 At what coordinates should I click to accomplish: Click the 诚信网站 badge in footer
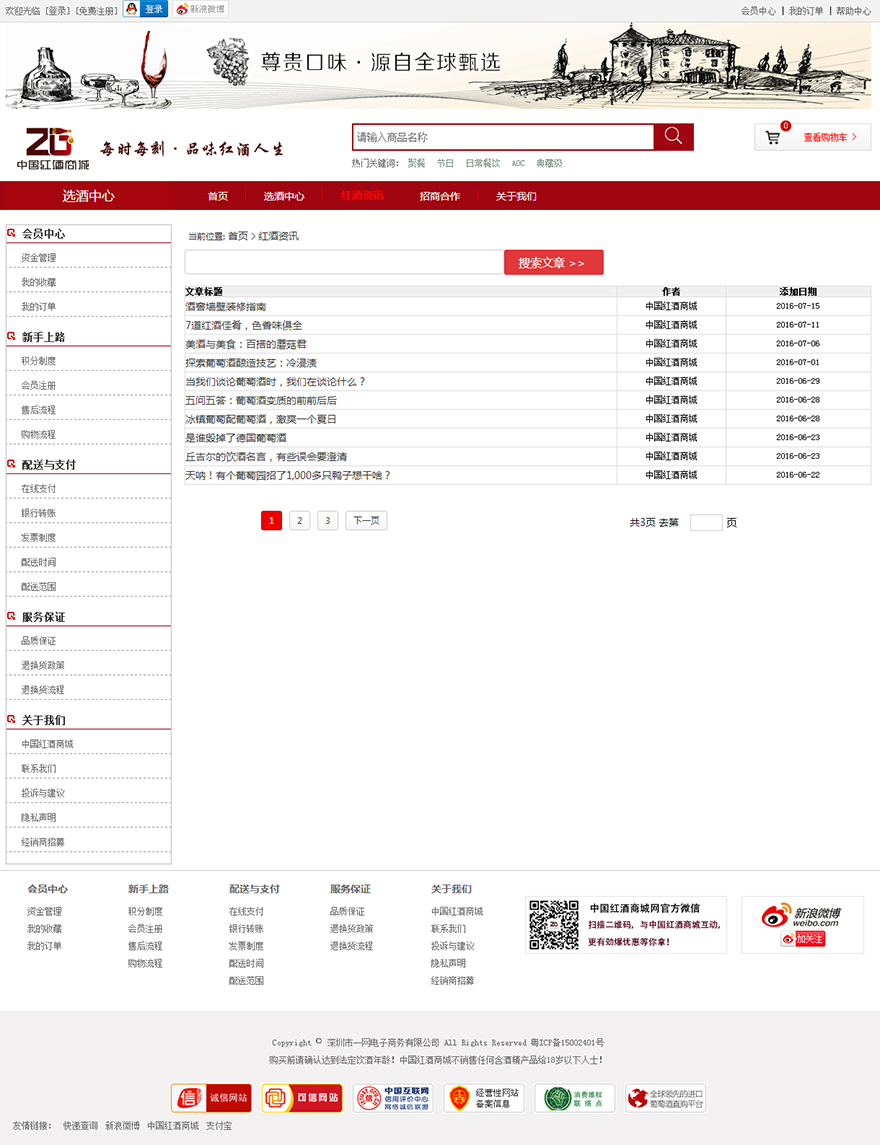[211, 1098]
